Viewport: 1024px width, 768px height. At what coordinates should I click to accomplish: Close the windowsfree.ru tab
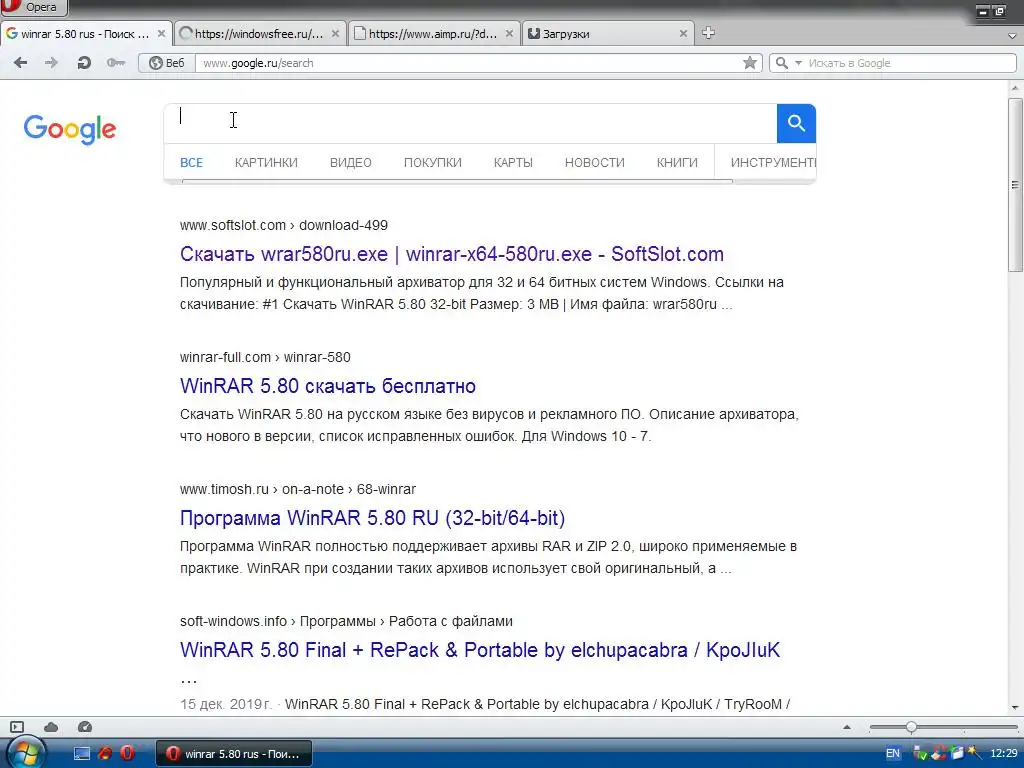pos(335,33)
